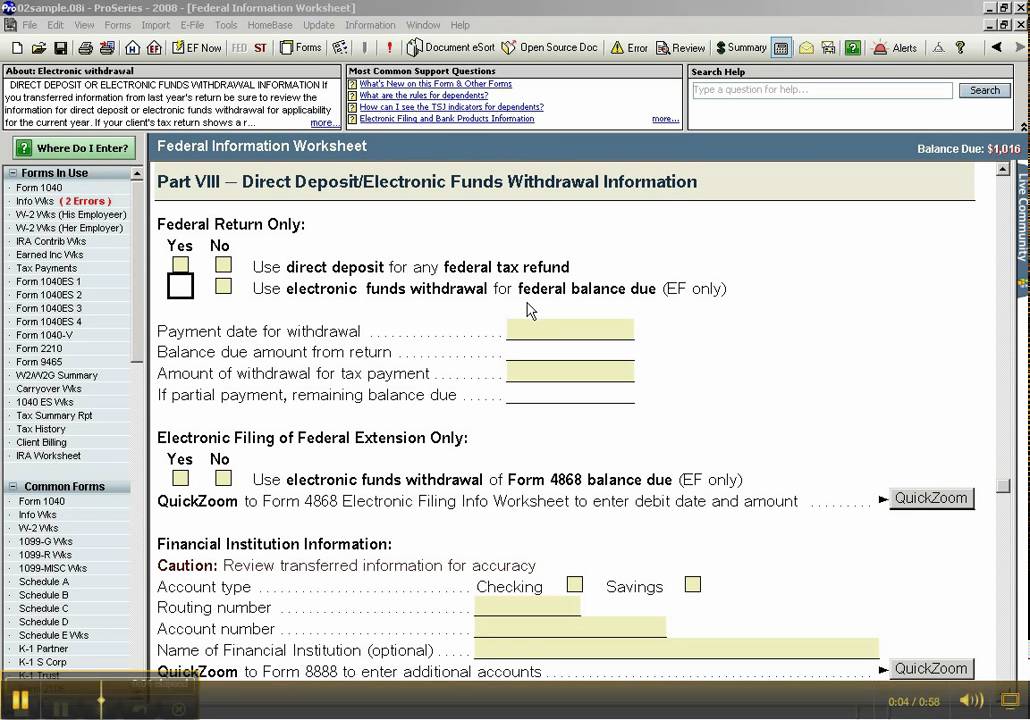
Task: Run Review from the toolbar
Action: [x=681, y=48]
